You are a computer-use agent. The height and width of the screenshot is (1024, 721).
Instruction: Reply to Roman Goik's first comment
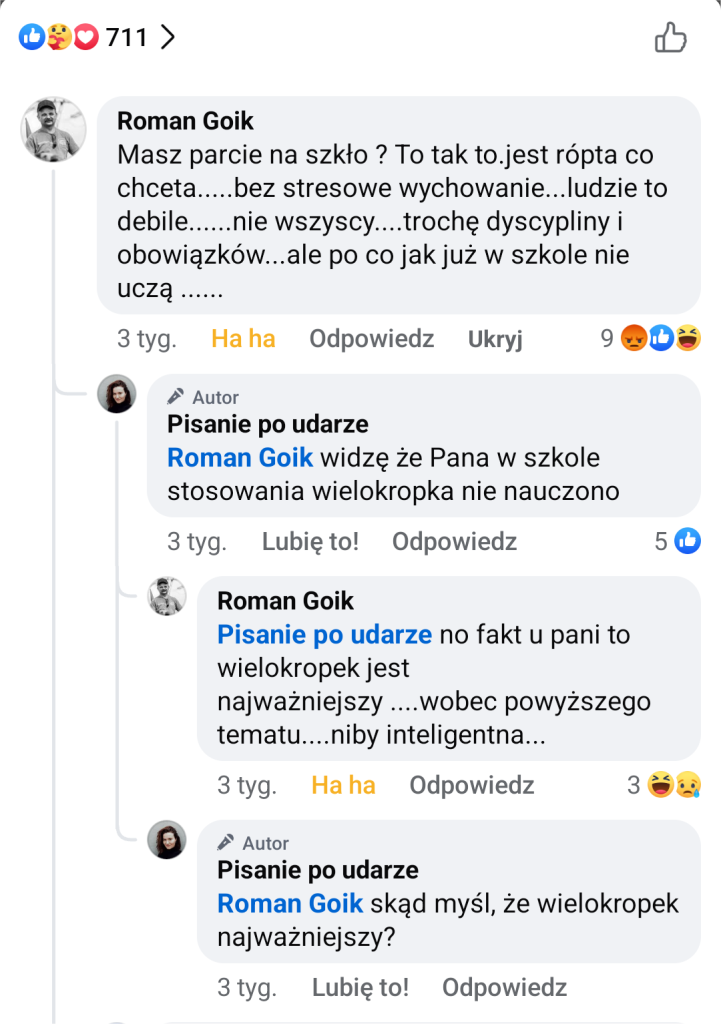pos(371,339)
